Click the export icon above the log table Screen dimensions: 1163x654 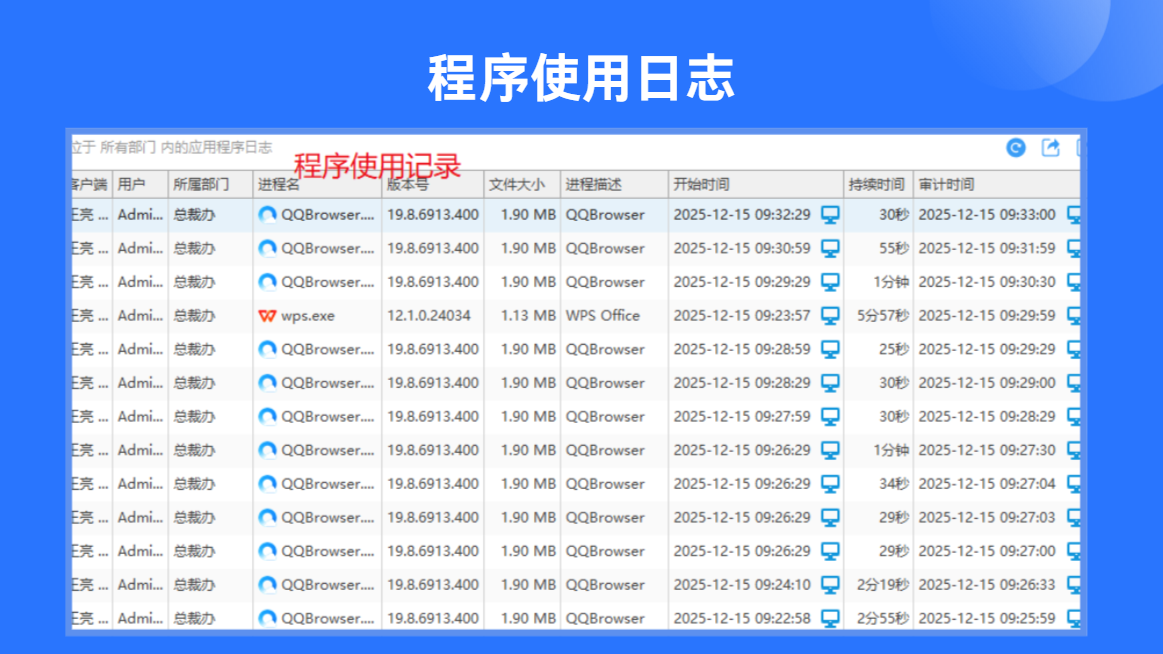point(1050,148)
